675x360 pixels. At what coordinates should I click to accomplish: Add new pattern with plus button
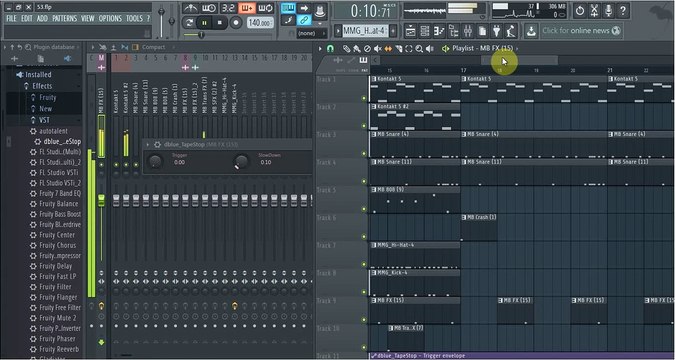tap(393, 31)
